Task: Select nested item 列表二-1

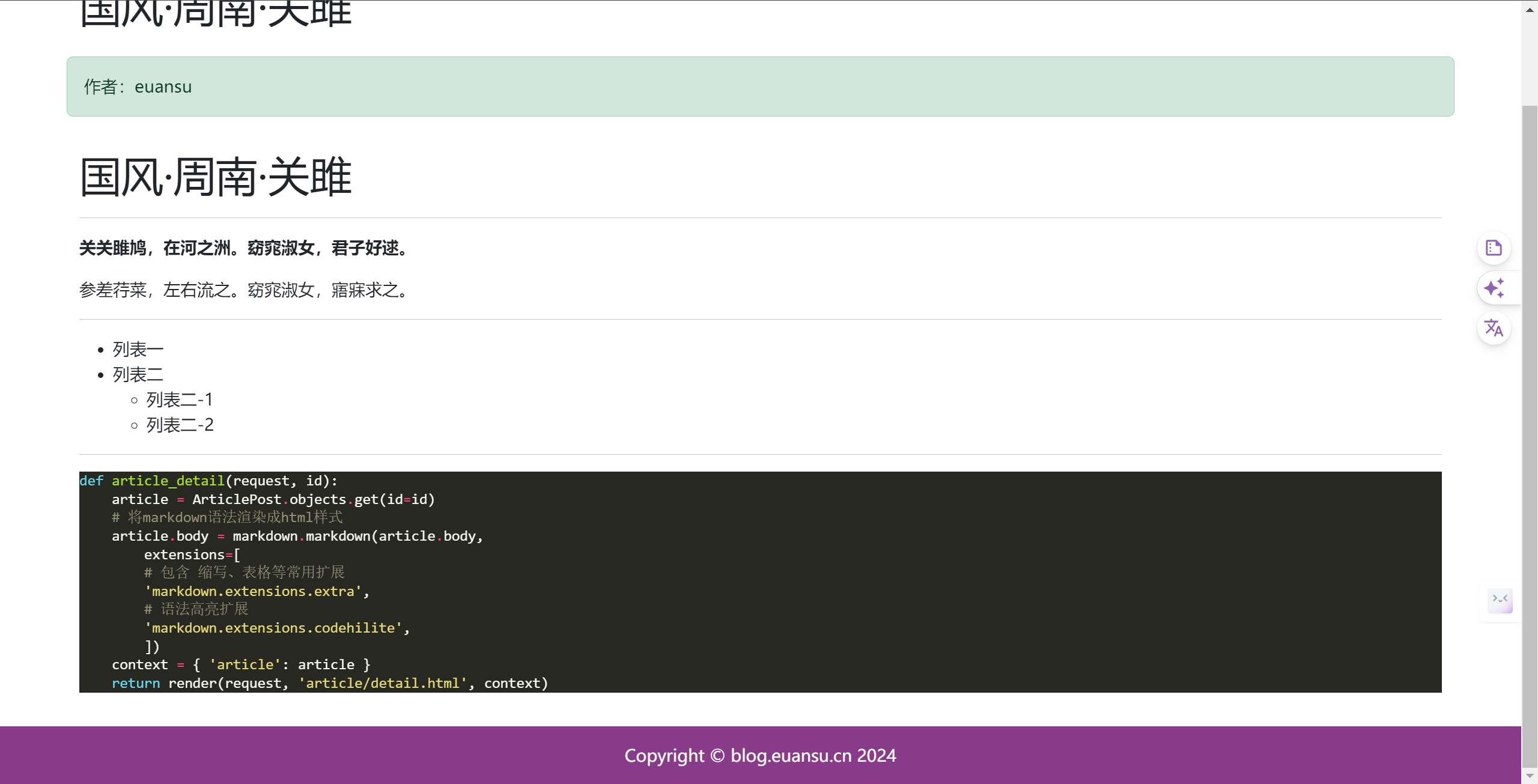Action: coord(180,400)
